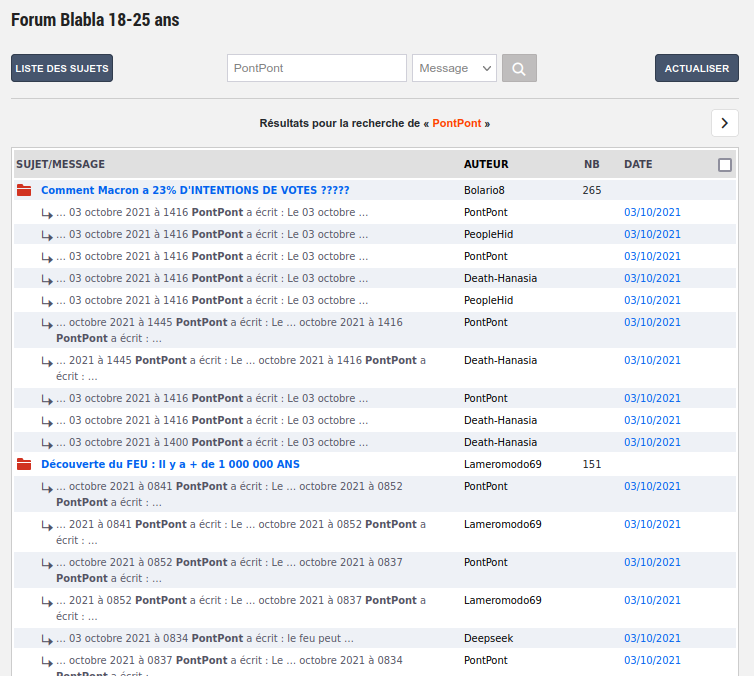Open the Message search type dropdown
Screen dimensions: 754x676
click(454, 68)
